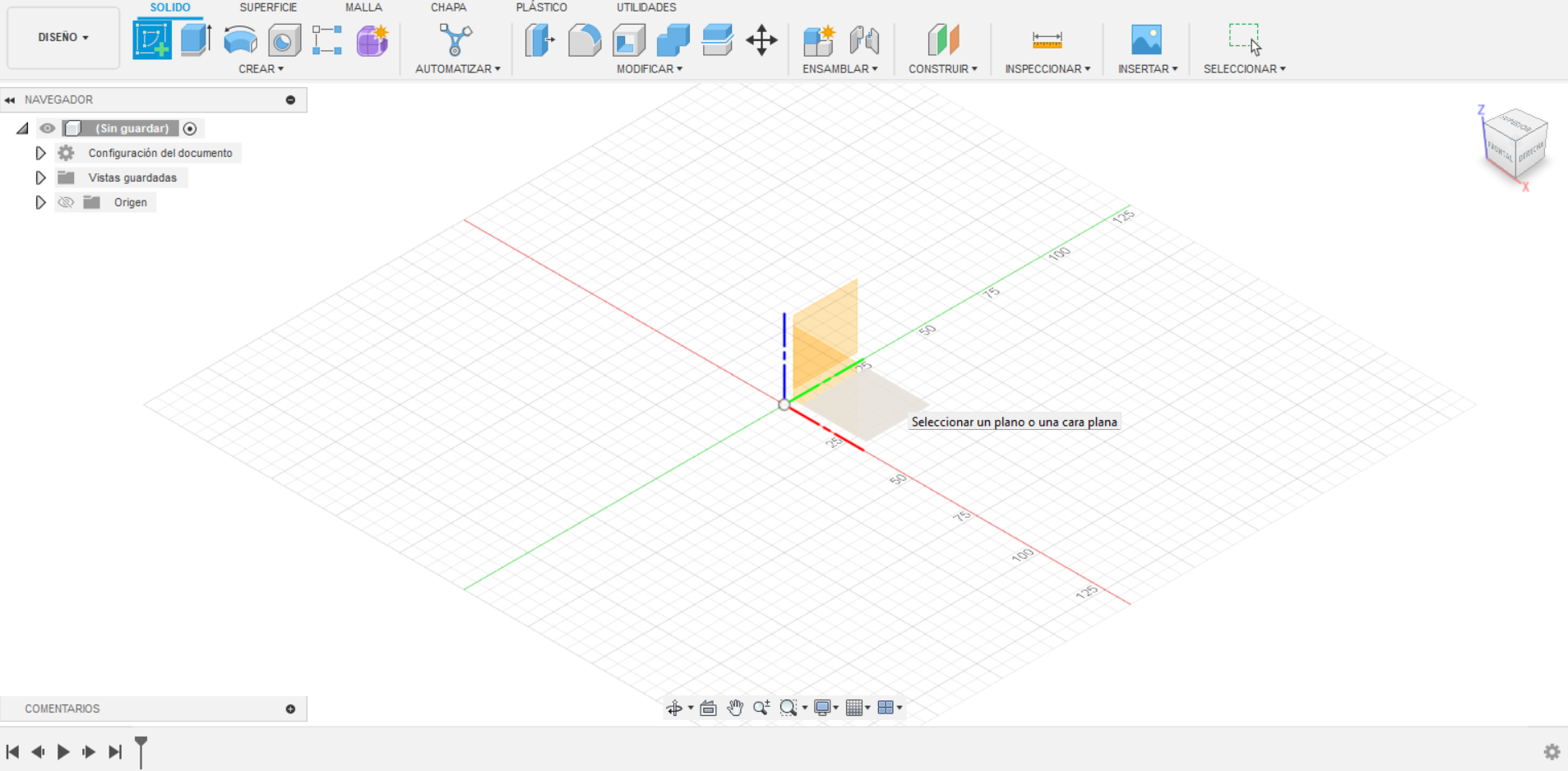Click the New Component icon
Image resolution: width=1568 pixels, height=771 pixels.
pos(819,39)
